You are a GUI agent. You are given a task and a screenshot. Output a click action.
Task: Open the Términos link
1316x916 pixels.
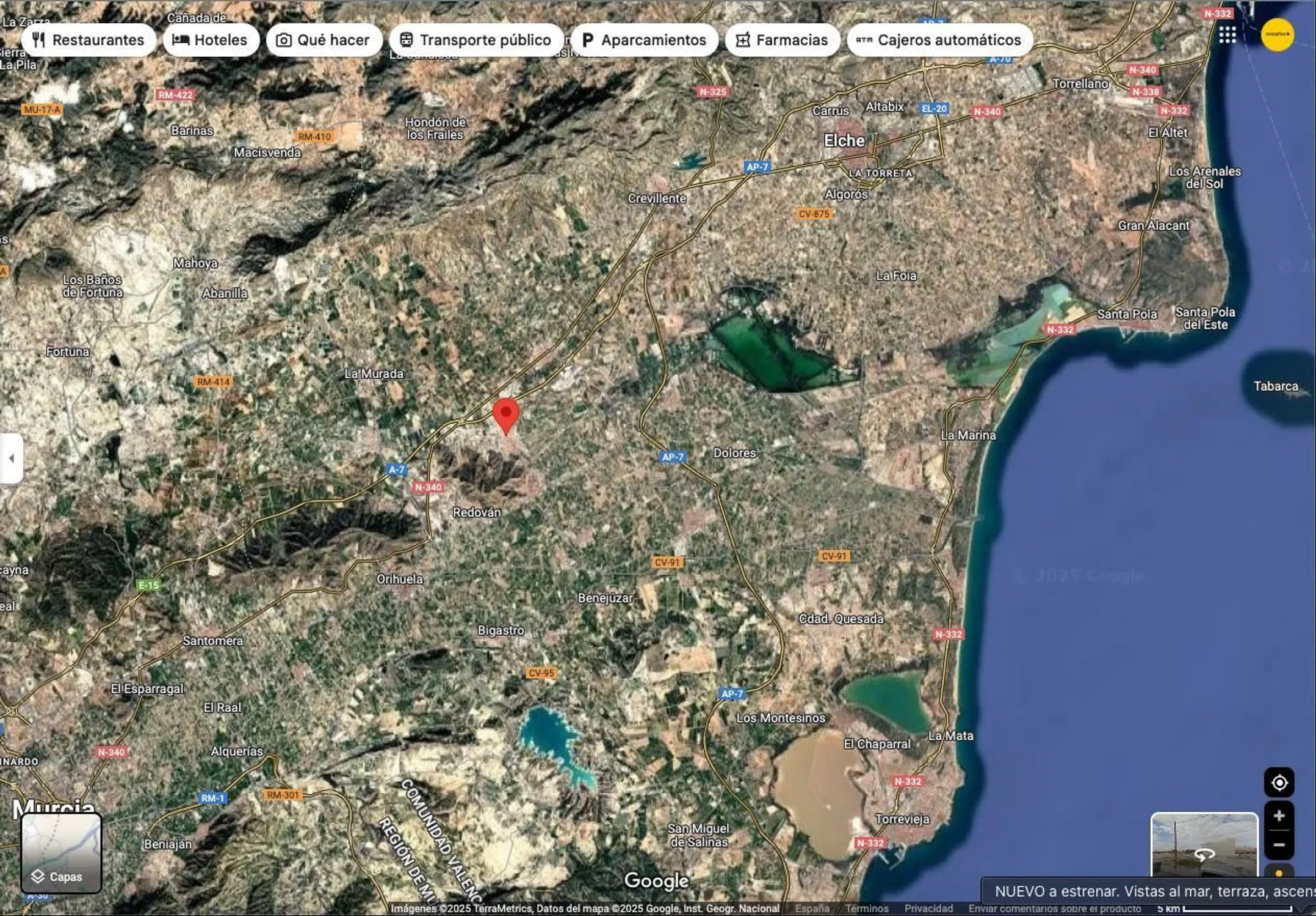867,909
